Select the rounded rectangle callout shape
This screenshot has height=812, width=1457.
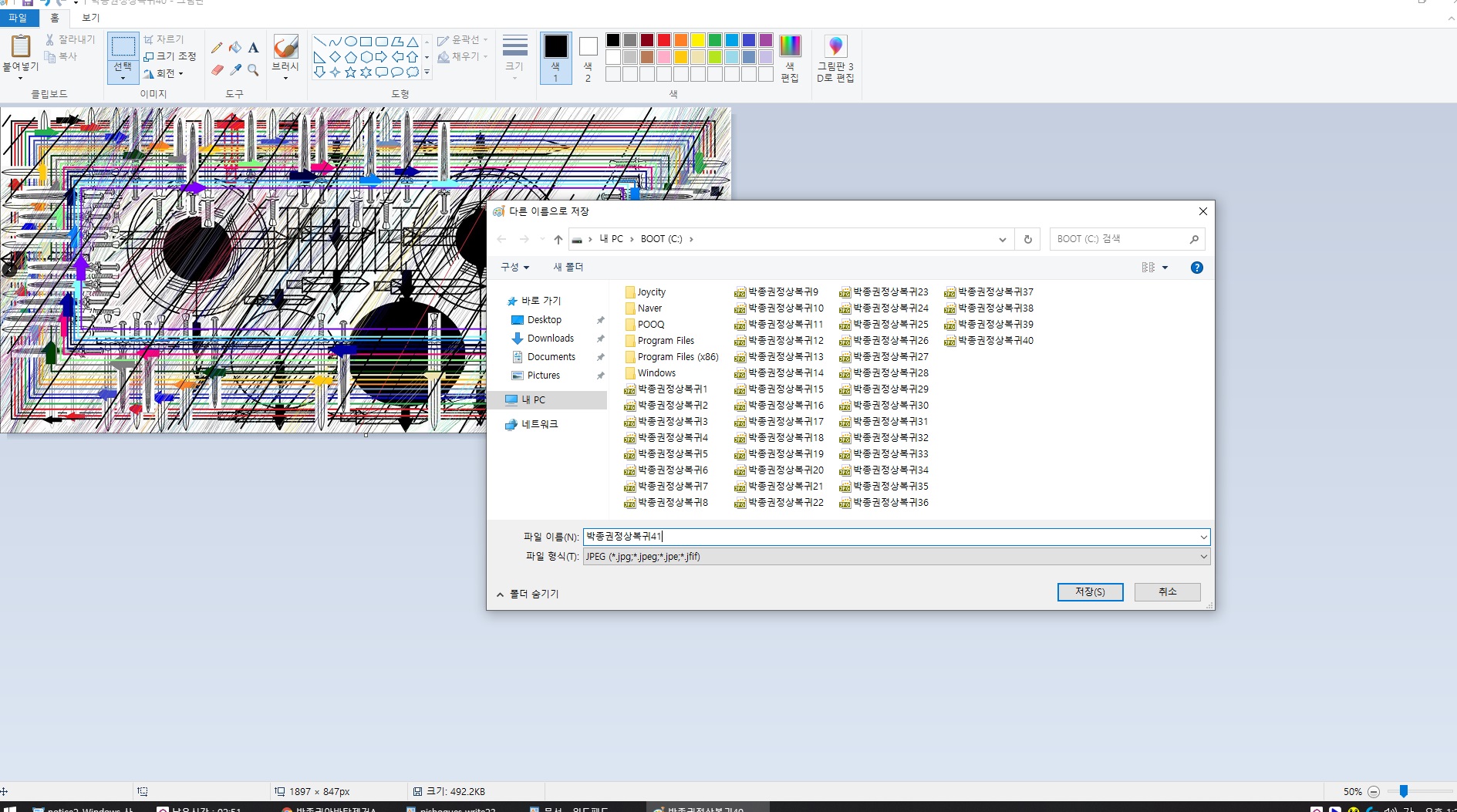coord(381,72)
